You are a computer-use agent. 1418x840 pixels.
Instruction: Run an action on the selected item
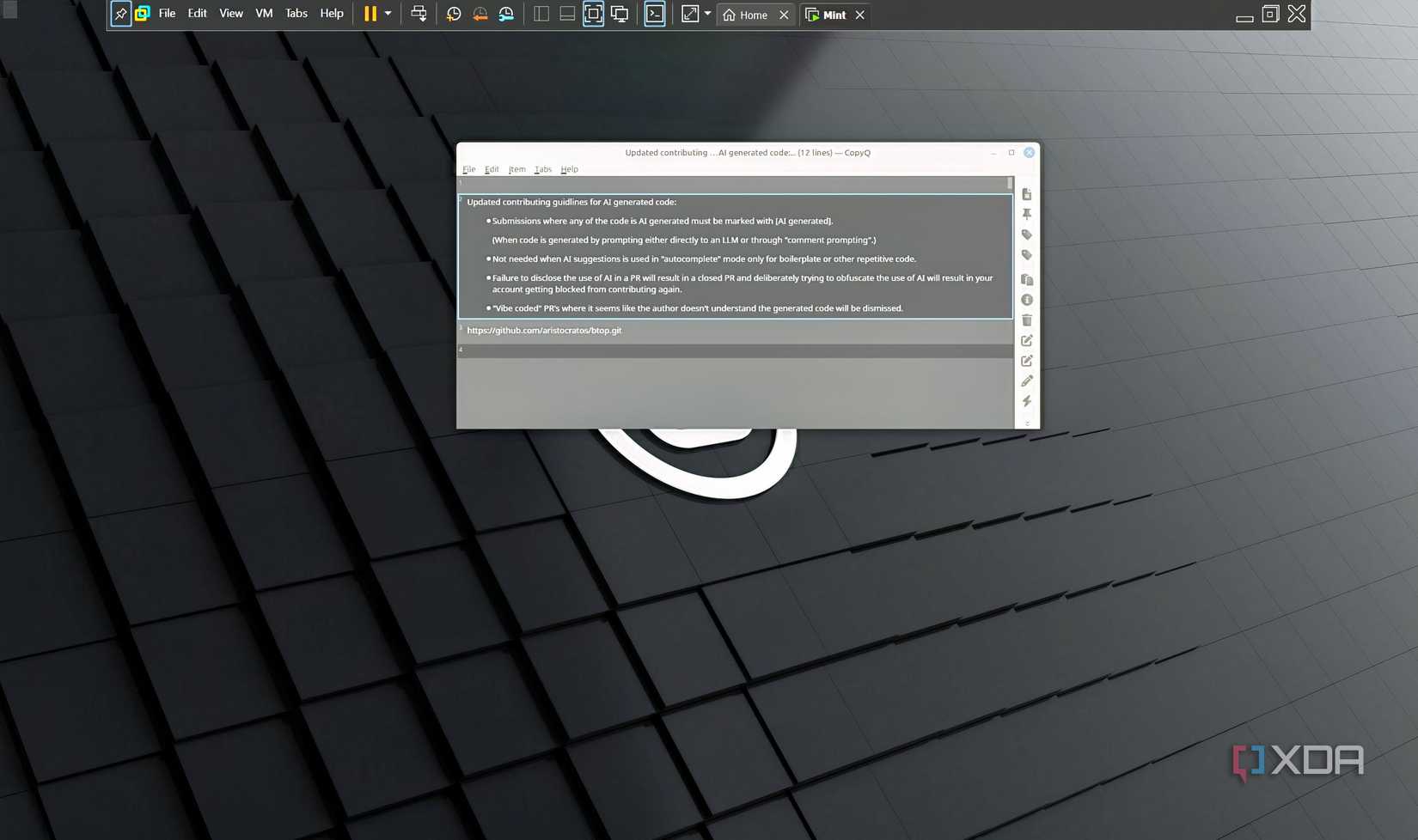point(1026,401)
